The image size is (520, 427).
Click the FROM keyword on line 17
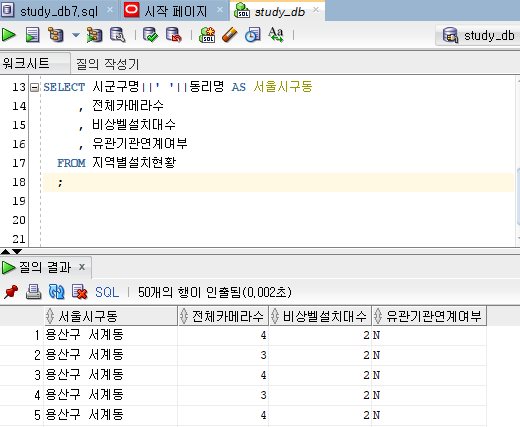71,163
